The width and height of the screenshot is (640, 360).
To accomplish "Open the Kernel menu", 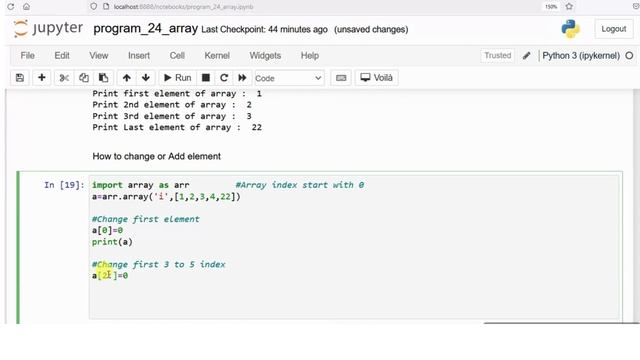I will tap(217, 56).
